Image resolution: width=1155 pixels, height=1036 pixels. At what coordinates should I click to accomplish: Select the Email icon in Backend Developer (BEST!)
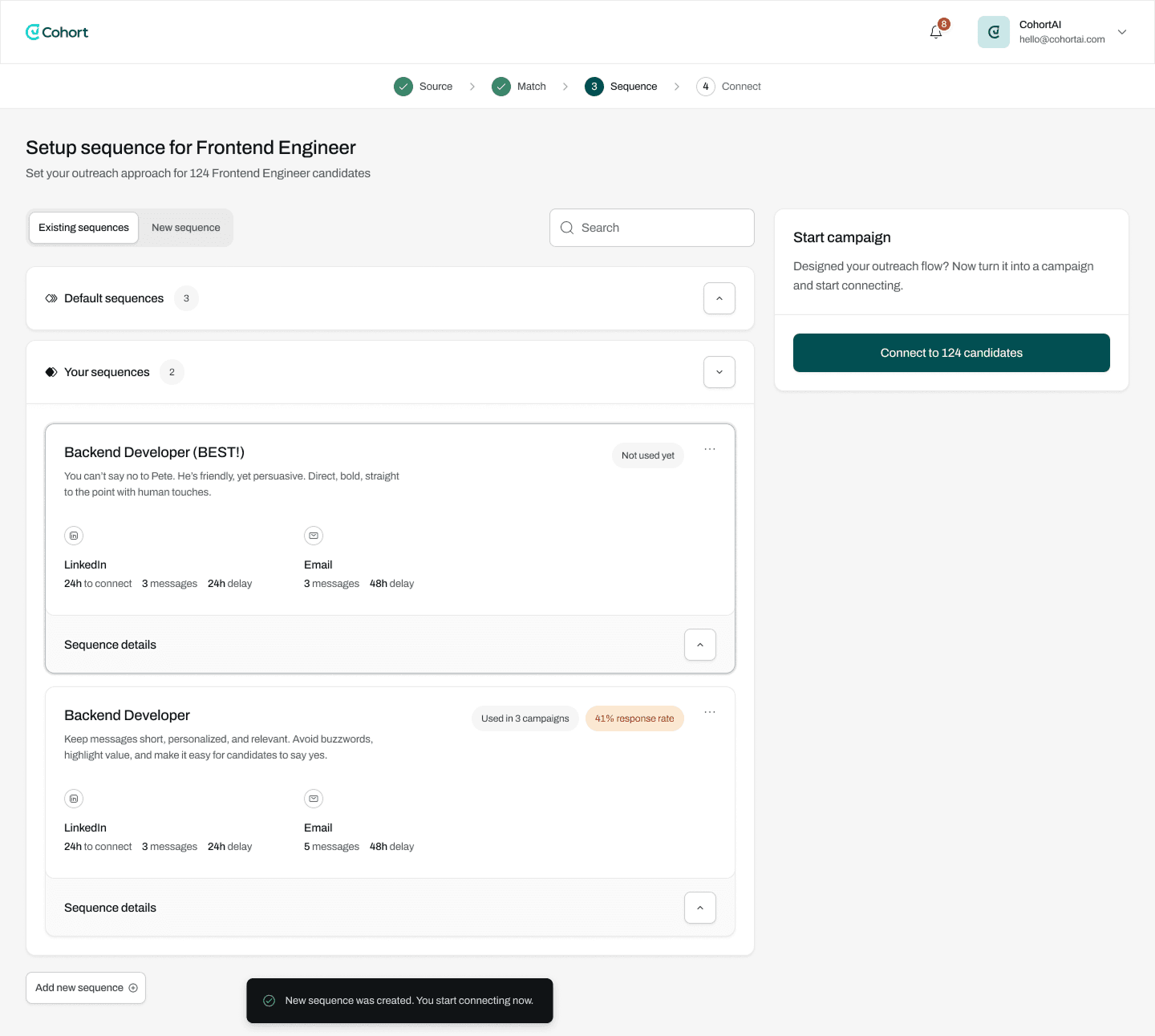314,535
